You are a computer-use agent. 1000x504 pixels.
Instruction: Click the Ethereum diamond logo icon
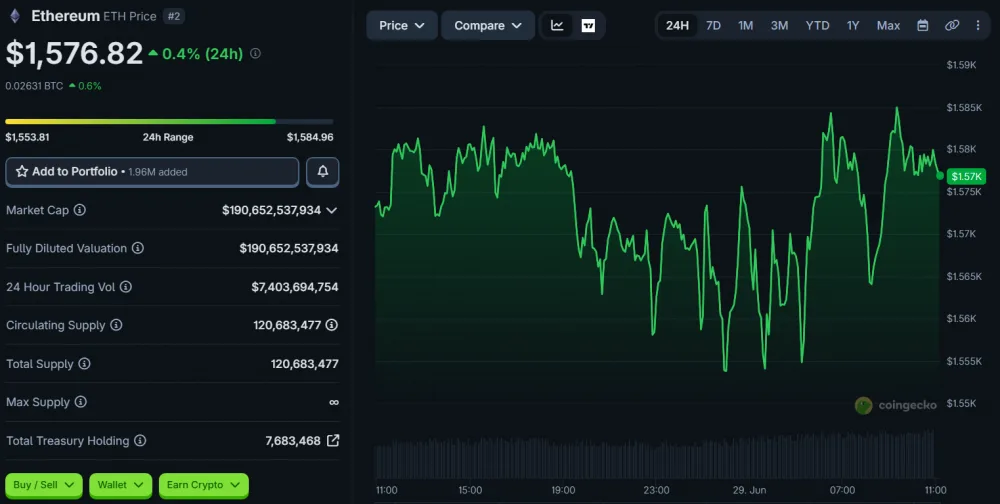pyautogui.click(x=15, y=16)
